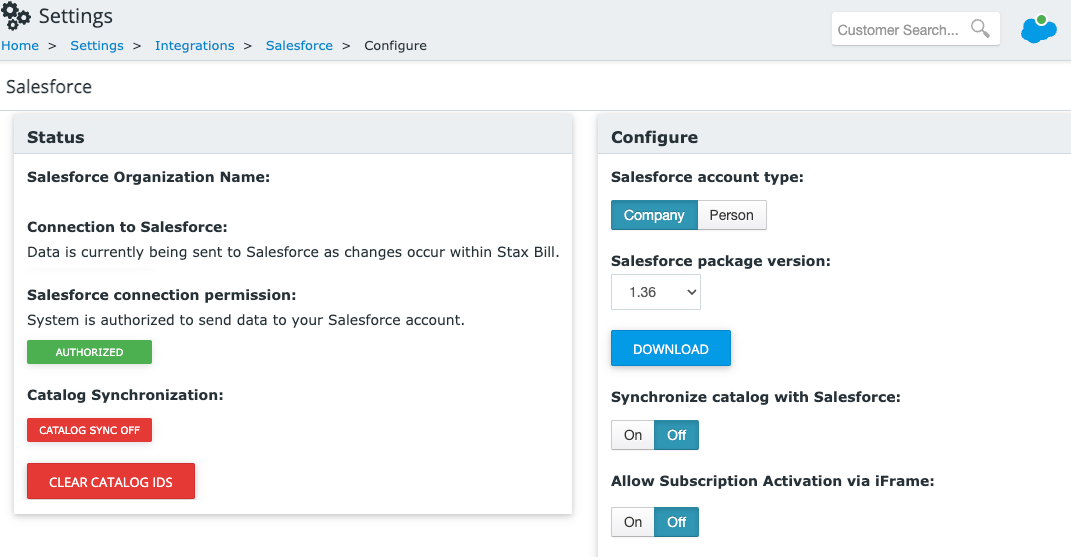The width and height of the screenshot is (1071, 557).
Task: Focus the Customer Search input field
Action: coord(898,29)
